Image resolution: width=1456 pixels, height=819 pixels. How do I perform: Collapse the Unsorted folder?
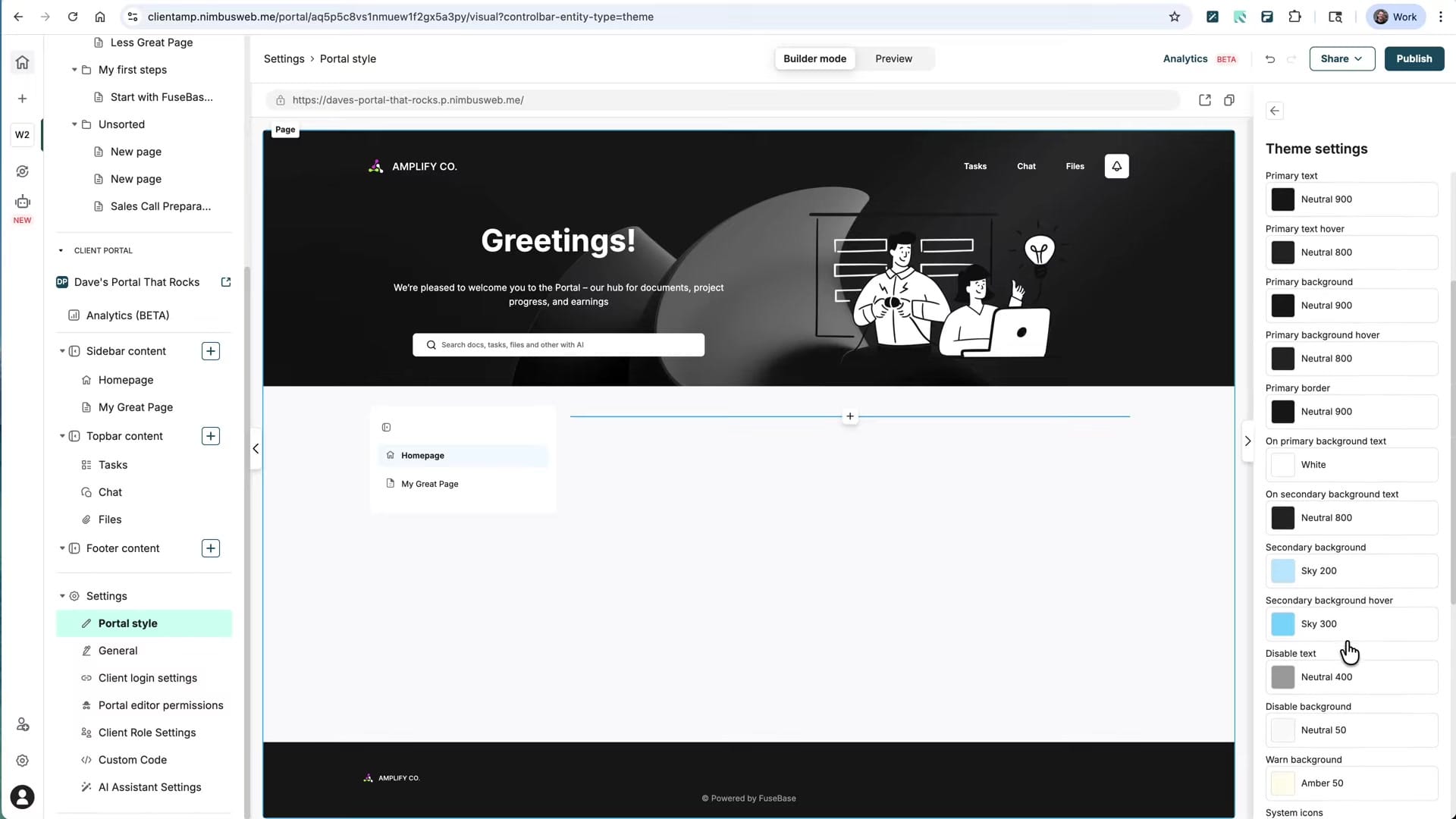pyautogui.click(x=74, y=124)
